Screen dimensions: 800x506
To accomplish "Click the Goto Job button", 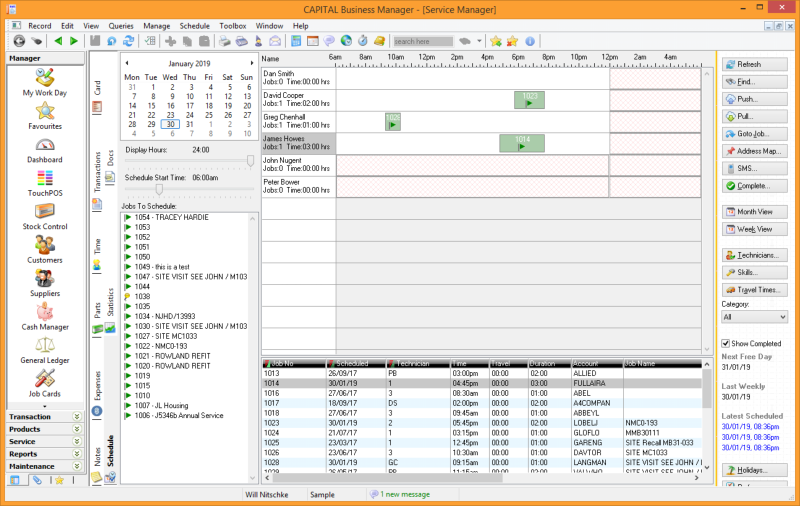I will (754, 134).
